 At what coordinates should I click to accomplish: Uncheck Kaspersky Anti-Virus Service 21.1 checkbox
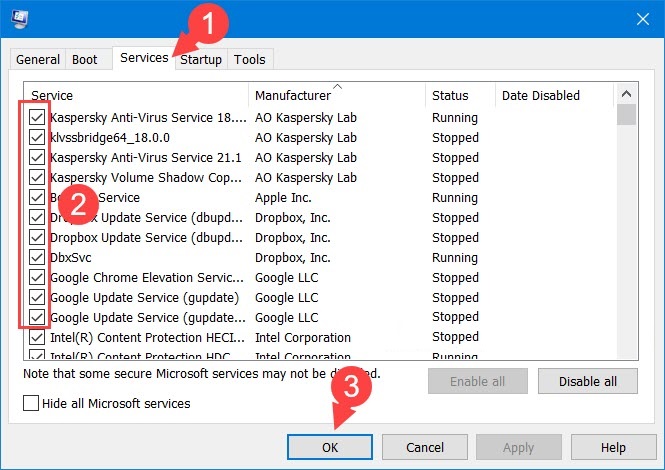(37, 157)
